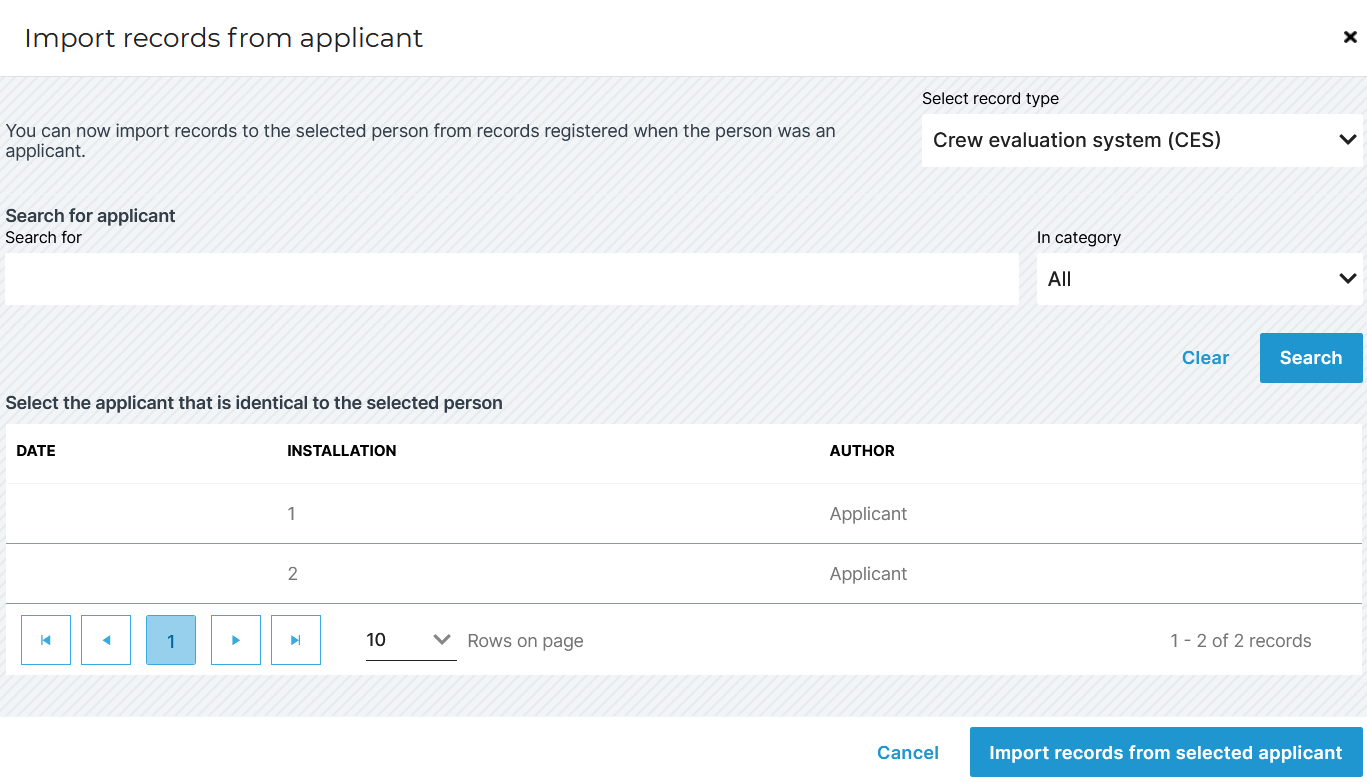Clear the search criteria
Screen dimensions: 1367x782
[1205, 357]
